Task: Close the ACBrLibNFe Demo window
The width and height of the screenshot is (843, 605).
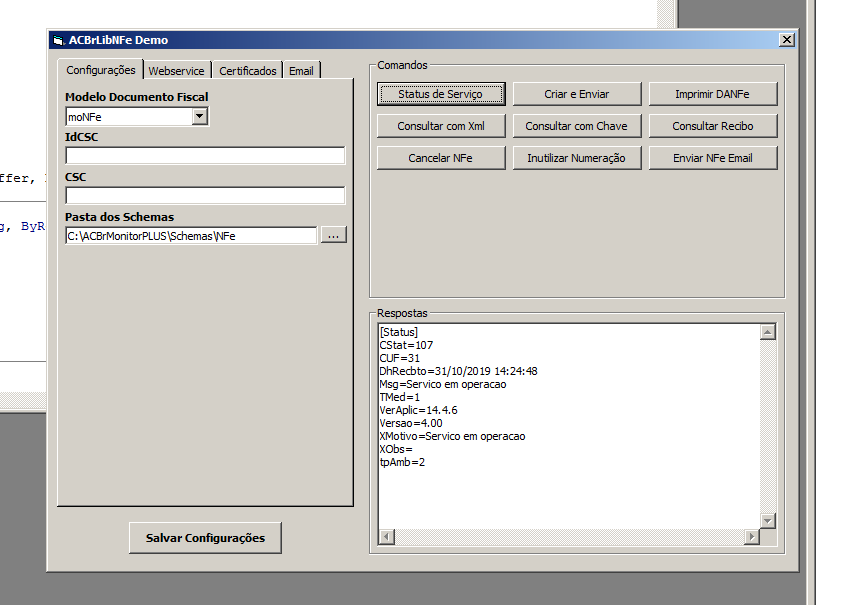Action: (x=787, y=40)
